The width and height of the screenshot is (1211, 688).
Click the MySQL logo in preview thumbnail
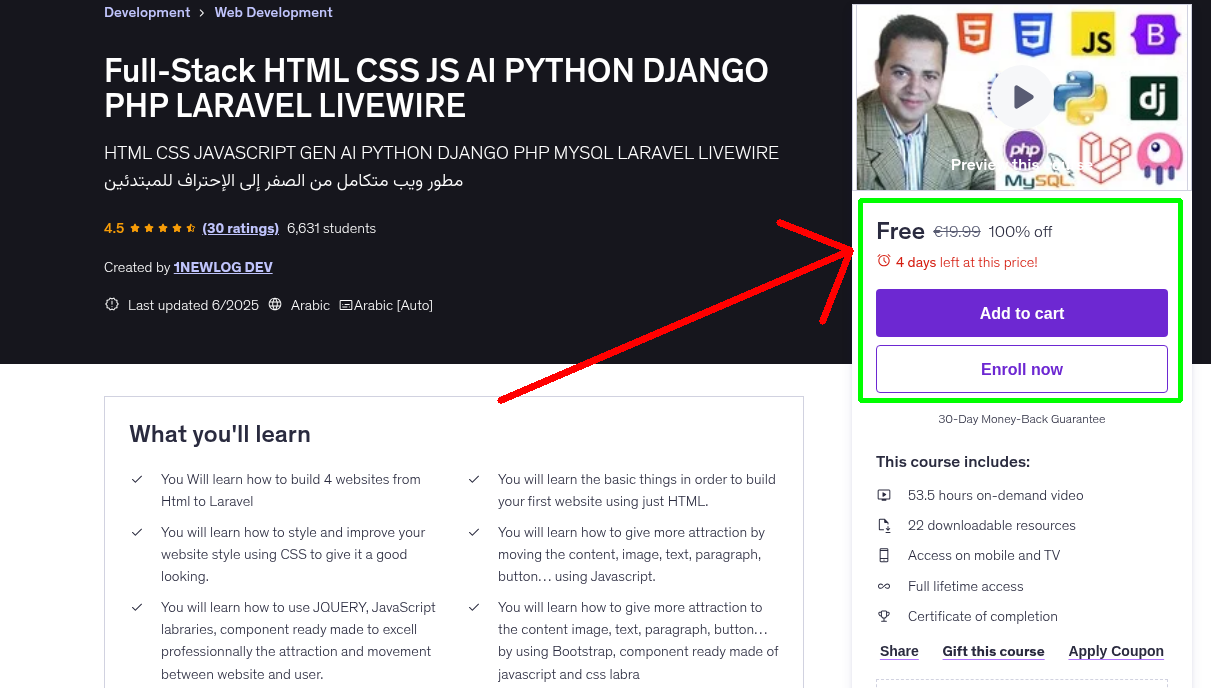coord(1040,181)
